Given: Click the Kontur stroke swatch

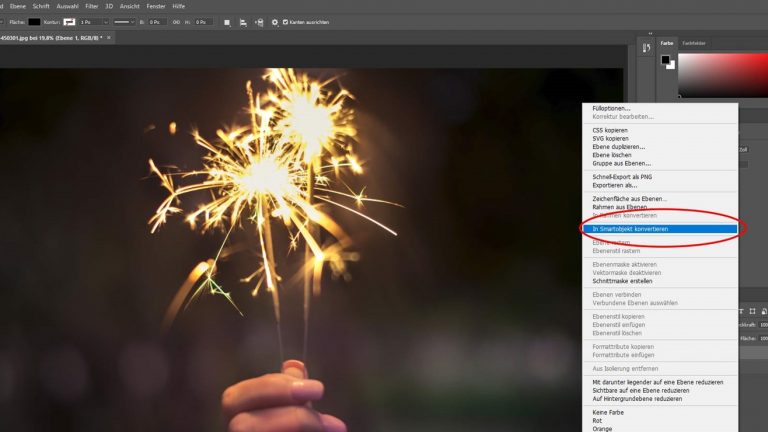Looking at the screenshot, I should click(70, 22).
